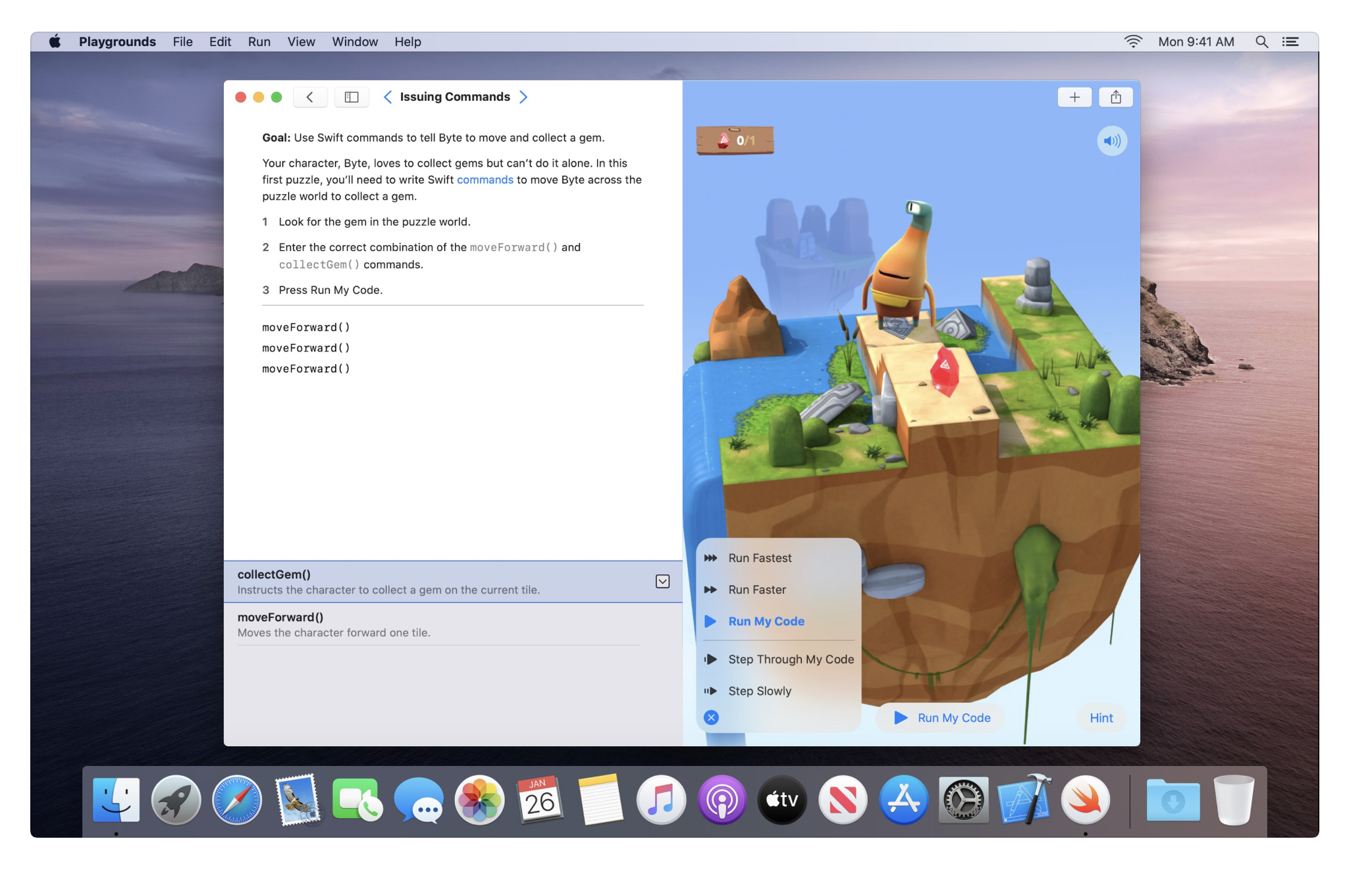Open the Trash in the Dock
Image resolution: width=1372 pixels, height=876 pixels.
click(x=1234, y=800)
